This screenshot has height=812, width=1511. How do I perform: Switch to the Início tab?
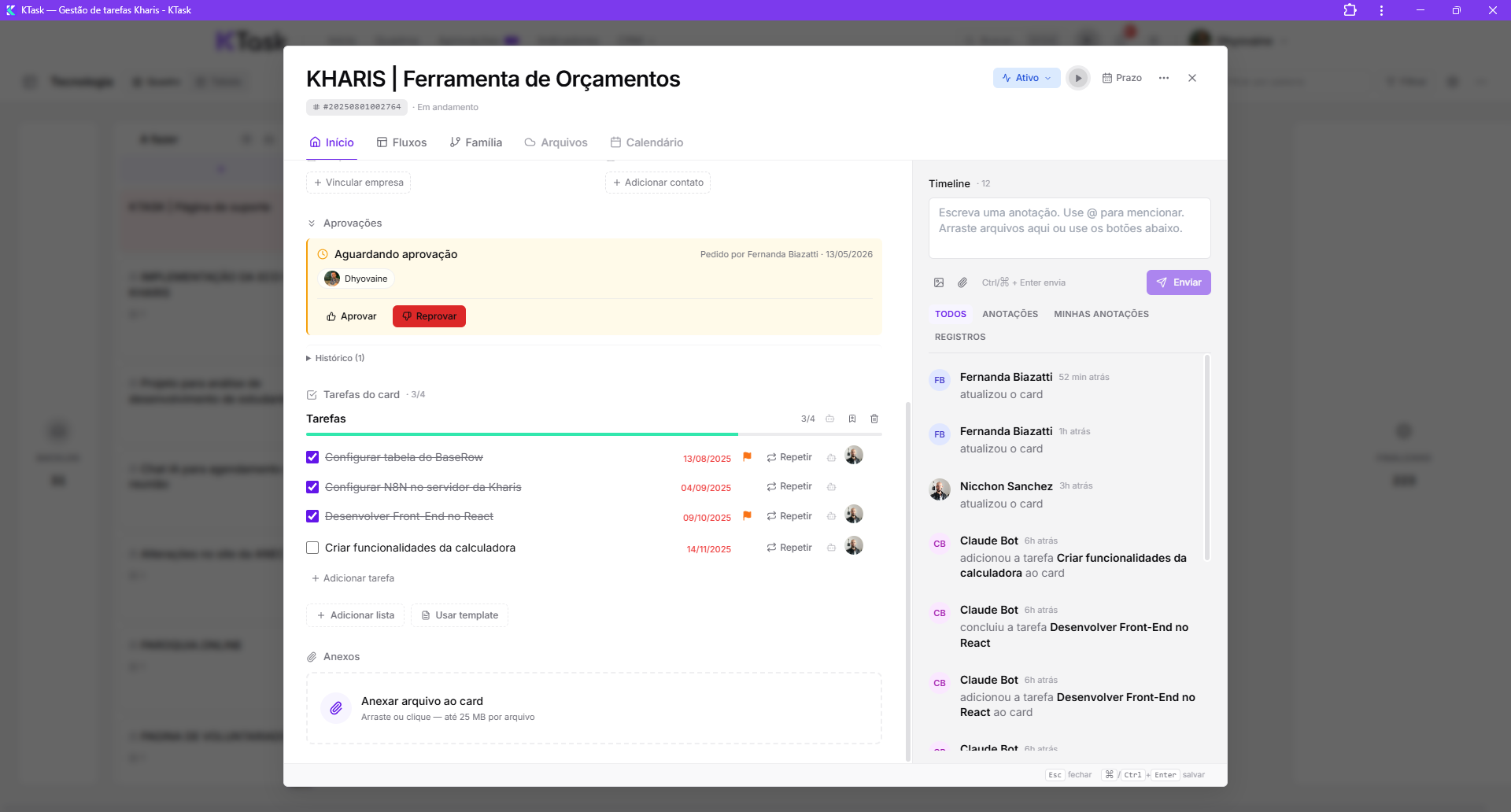[331, 142]
